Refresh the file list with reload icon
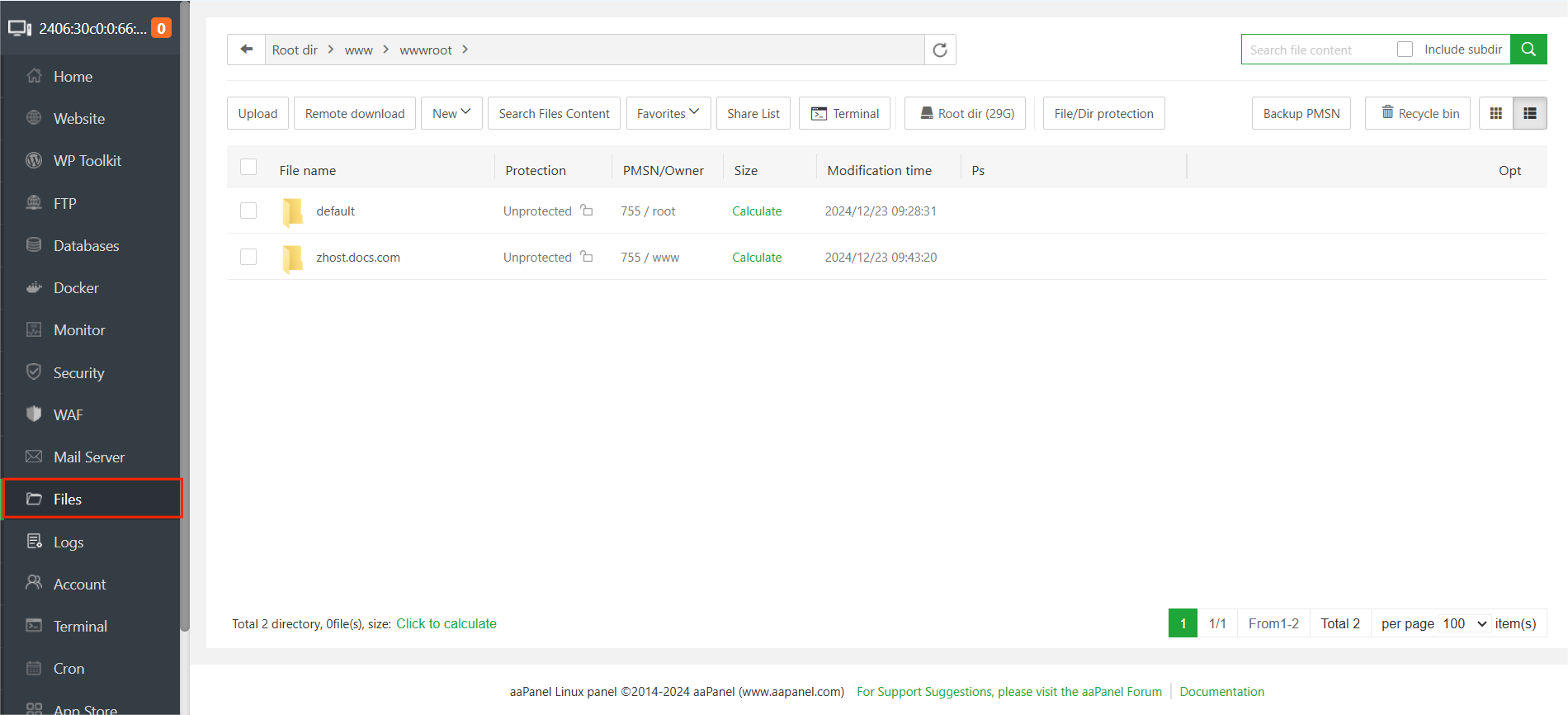This screenshot has width=1568, height=715. coord(940,50)
